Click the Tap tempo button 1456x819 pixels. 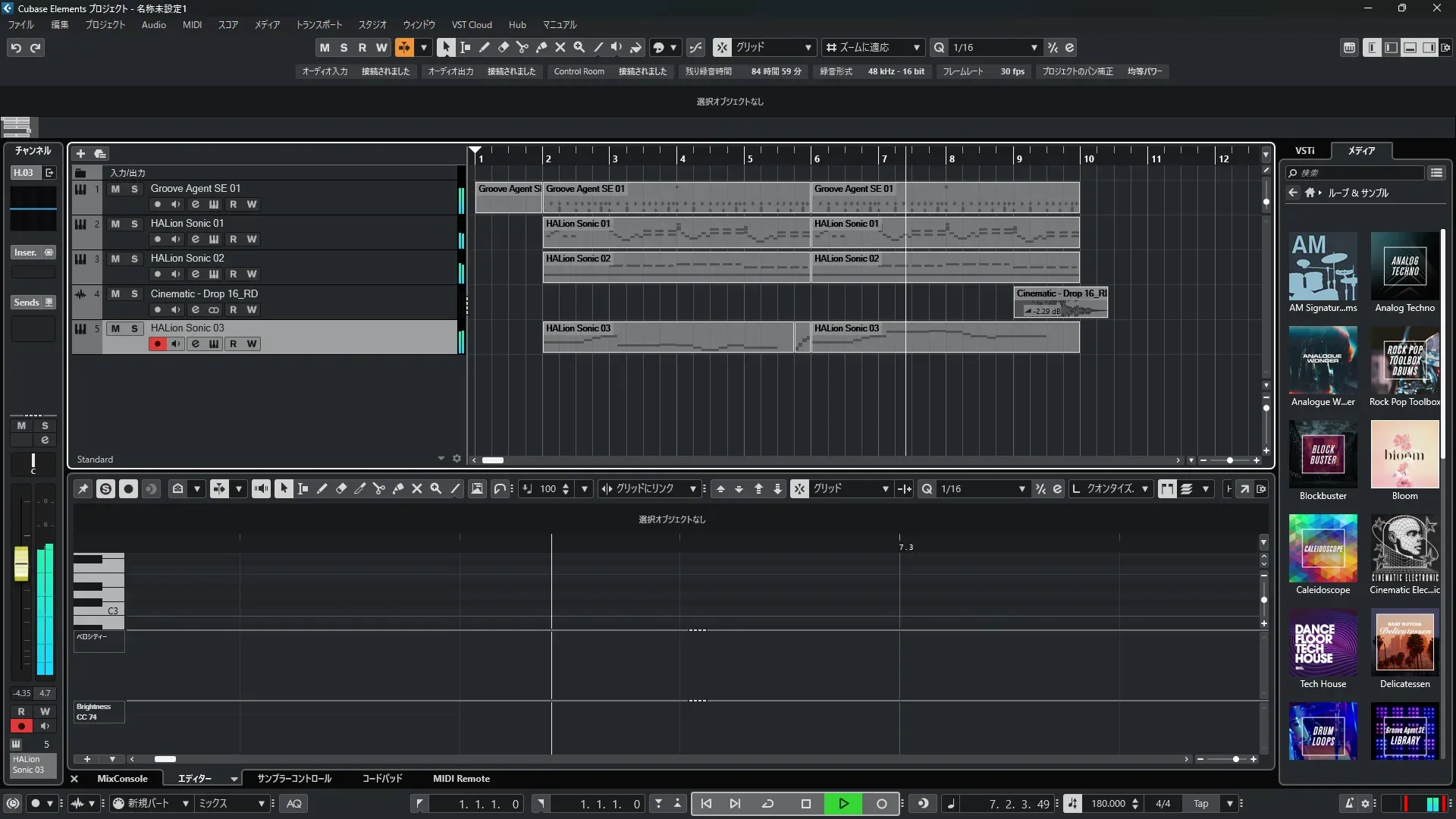(1200, 803)
